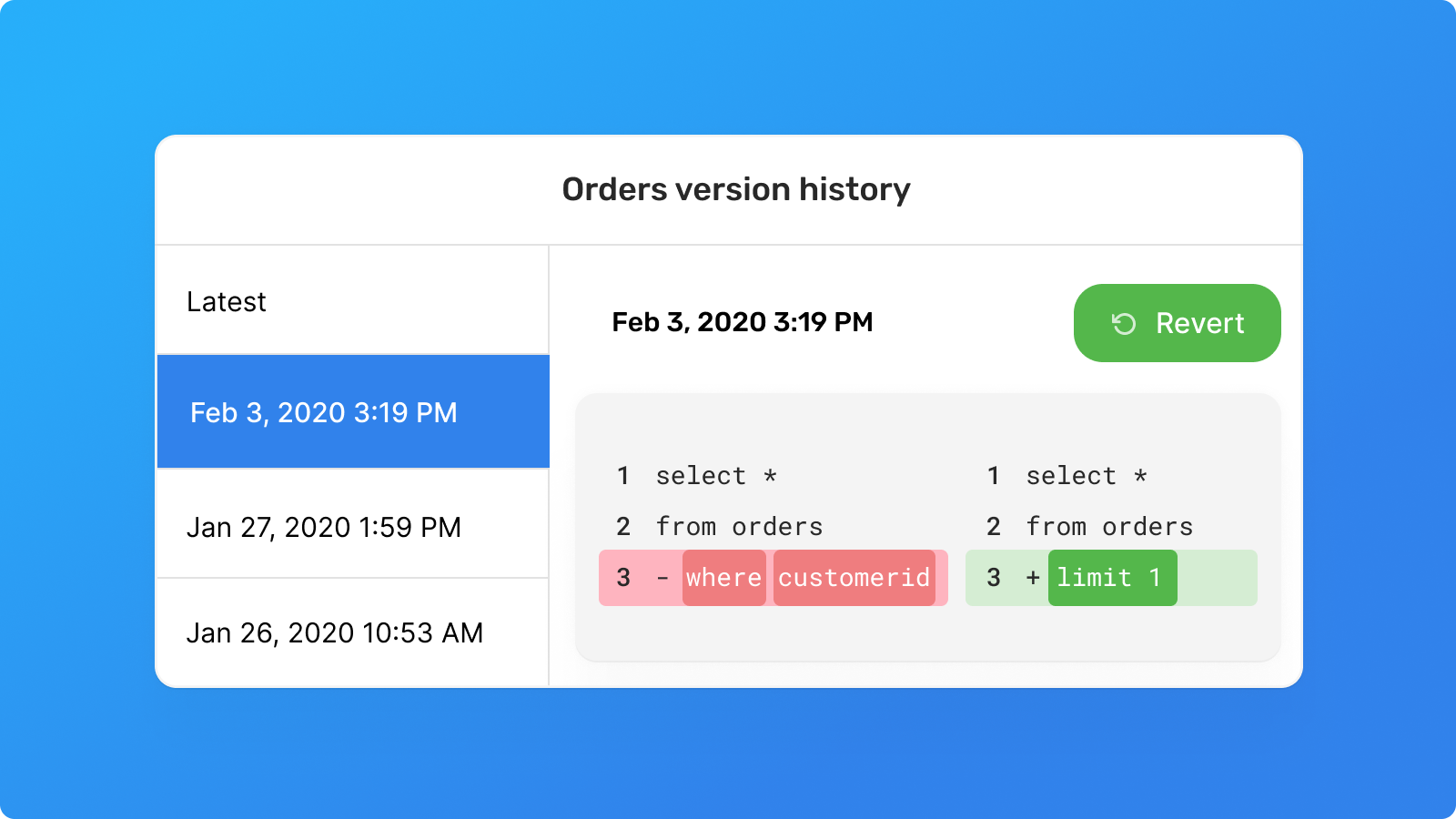The height and width of the screenshot is (819, 1456).
Task: Click right pane line 2 'from orders'
Action: coord(1109,527)
